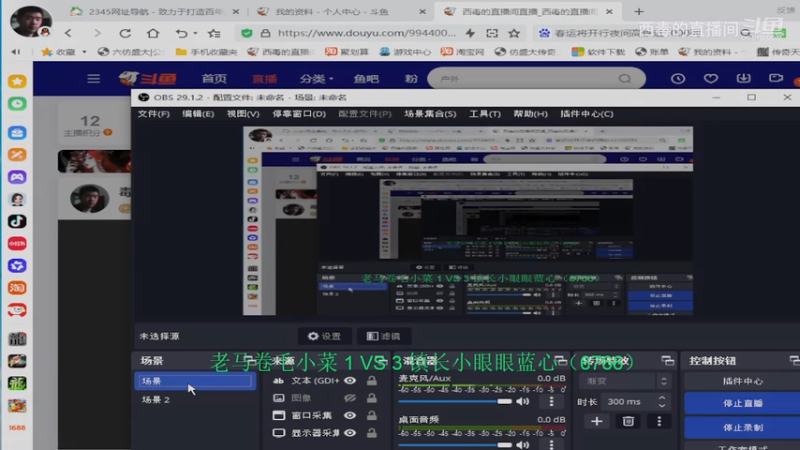Add a scene transition with plus icon
Screen dimensions: 800x450
tap(596, 421)
